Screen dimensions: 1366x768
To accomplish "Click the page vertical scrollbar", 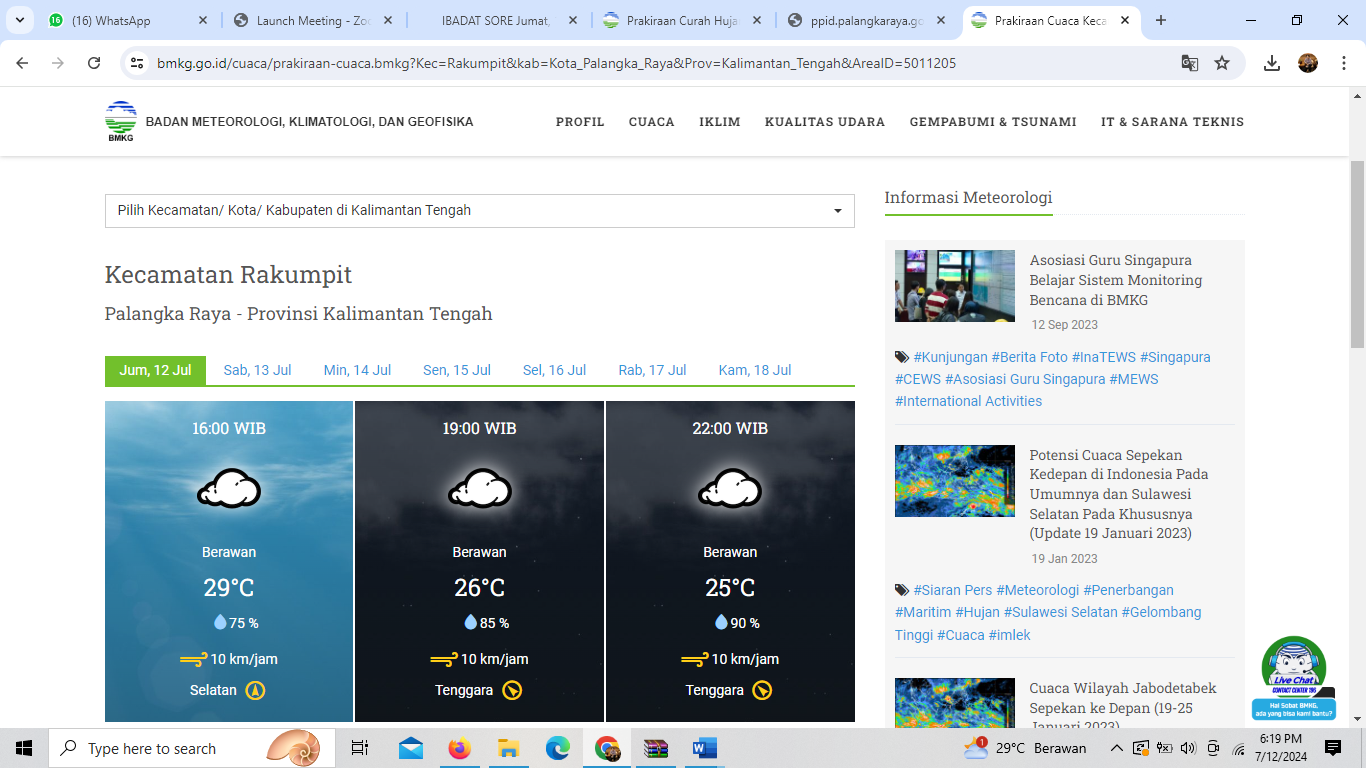I will [1357, 254].
